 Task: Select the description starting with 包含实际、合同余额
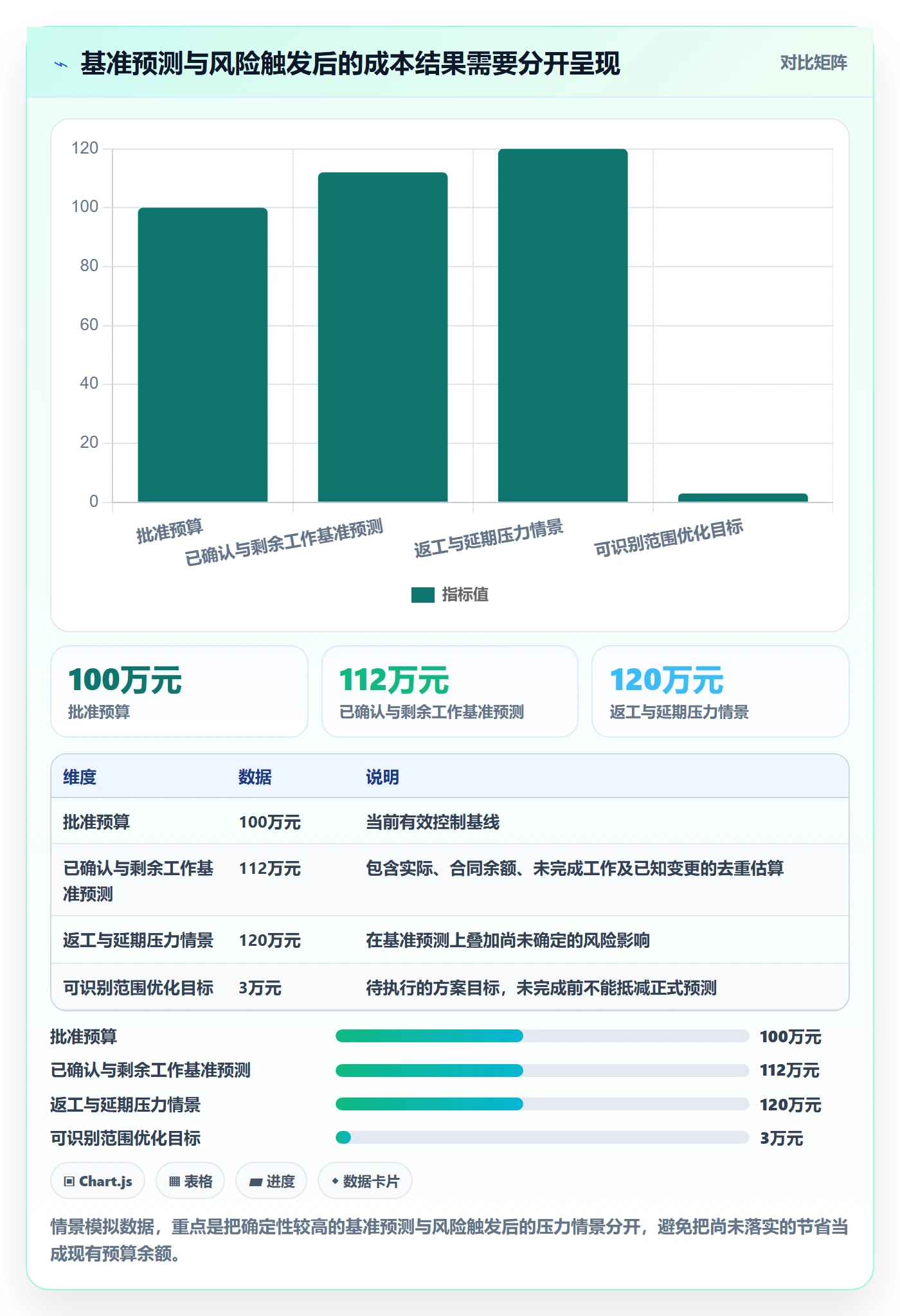(575, 869)
